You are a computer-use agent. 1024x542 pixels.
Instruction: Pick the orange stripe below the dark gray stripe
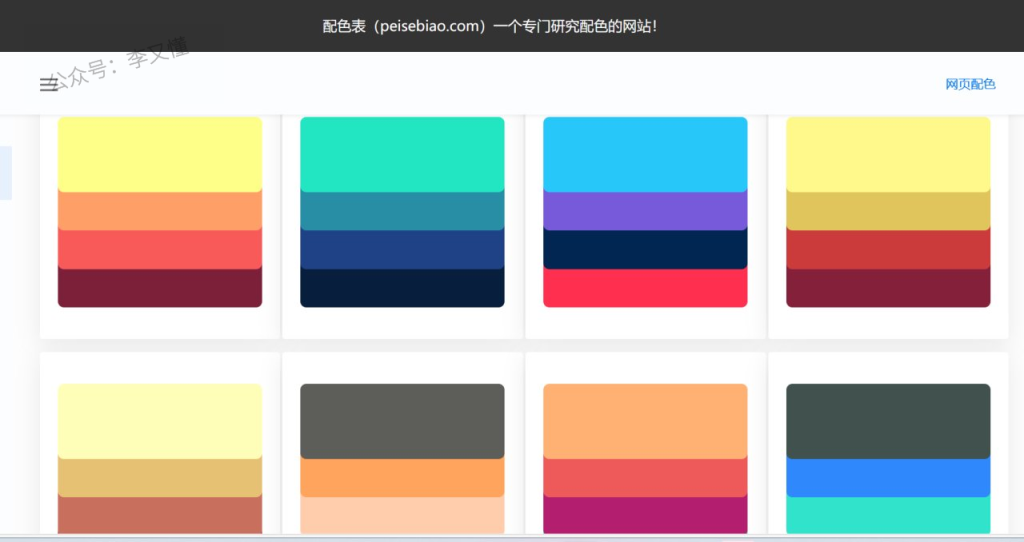click(x=402, y=478)
